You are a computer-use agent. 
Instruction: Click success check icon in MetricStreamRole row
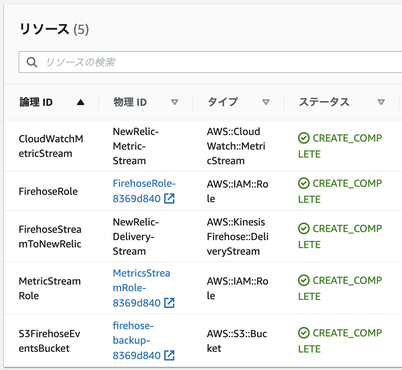click(304, 281)
